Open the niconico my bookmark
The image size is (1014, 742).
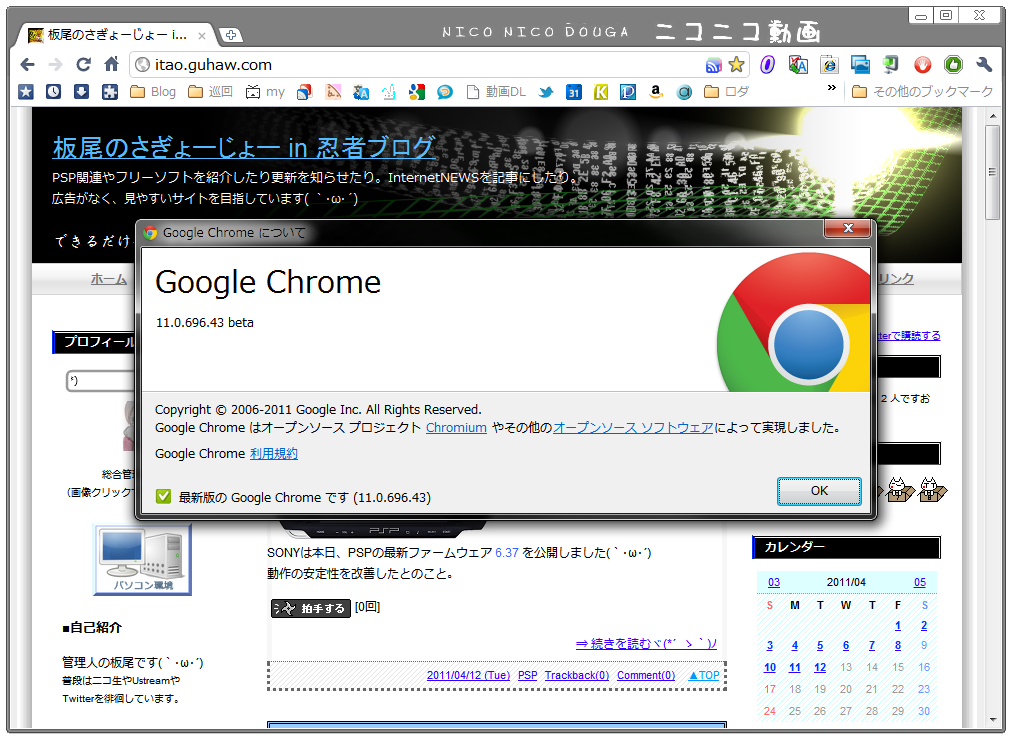click(265, 92)
